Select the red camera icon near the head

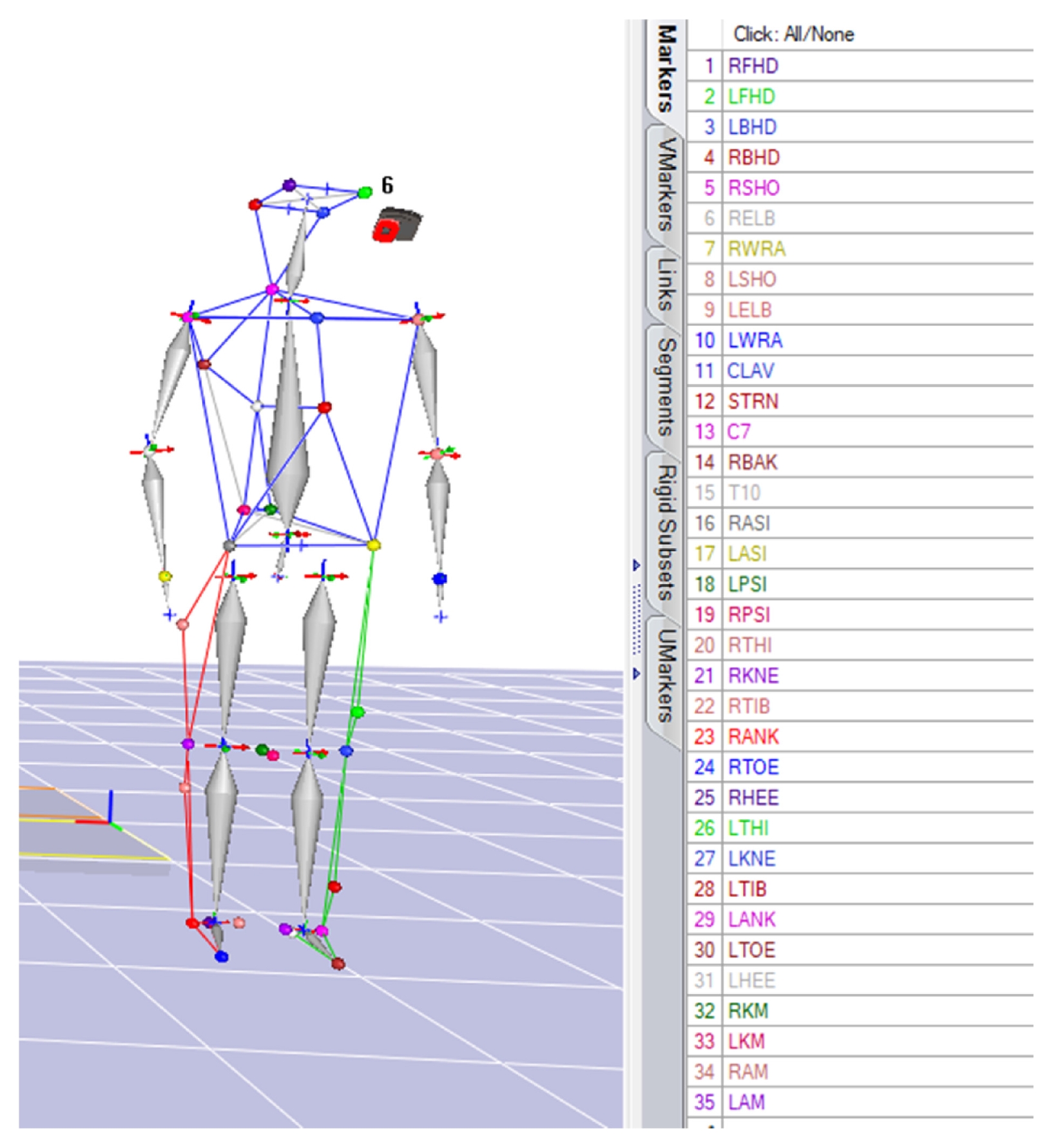[396, 225]
